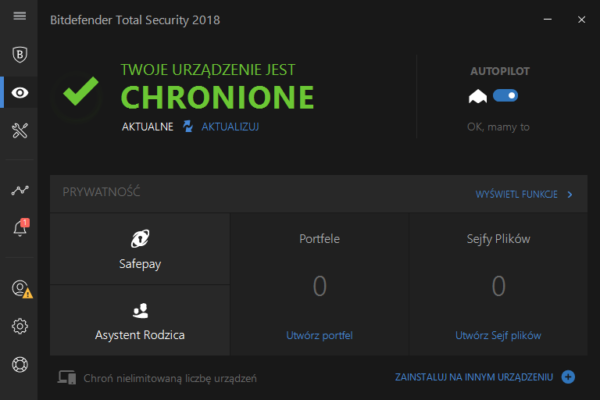Click the AUTOPILOT label
This screenshot has width=600, height=400.
[500, 71]
